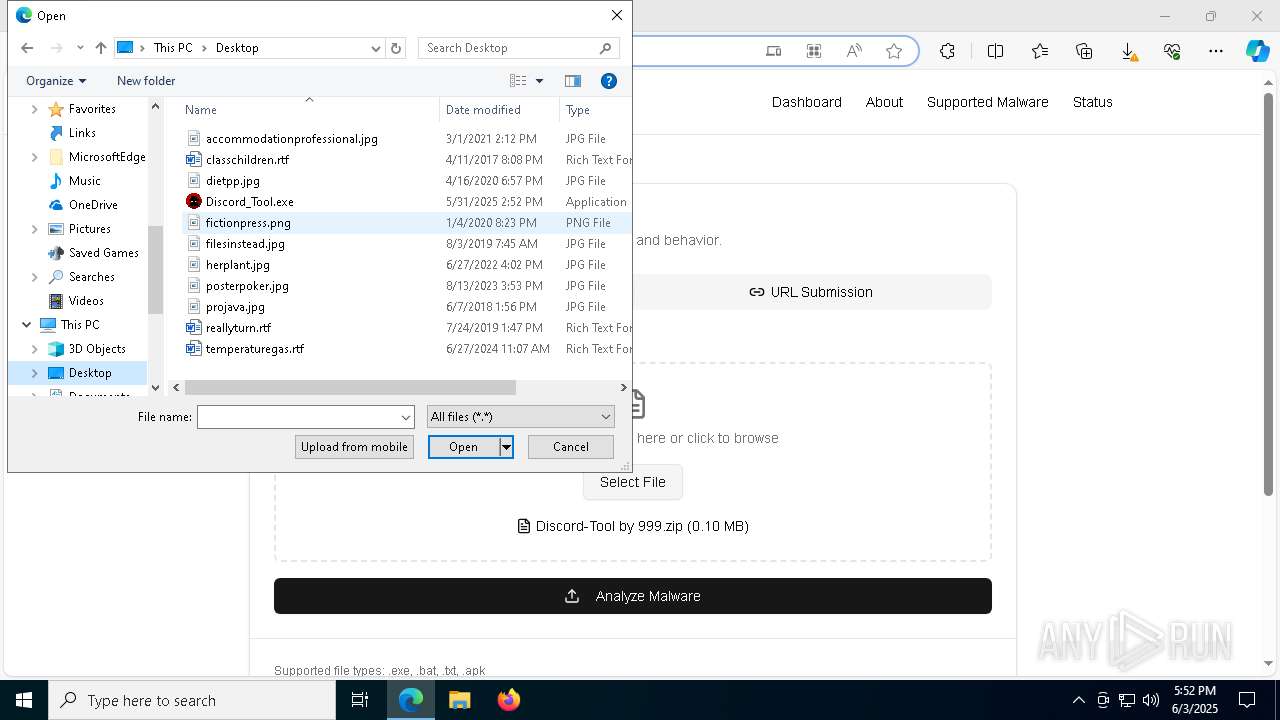The image size is (1280, 720).
Task: Launch Firefox from the taskbar
Action: coord(508,700)
